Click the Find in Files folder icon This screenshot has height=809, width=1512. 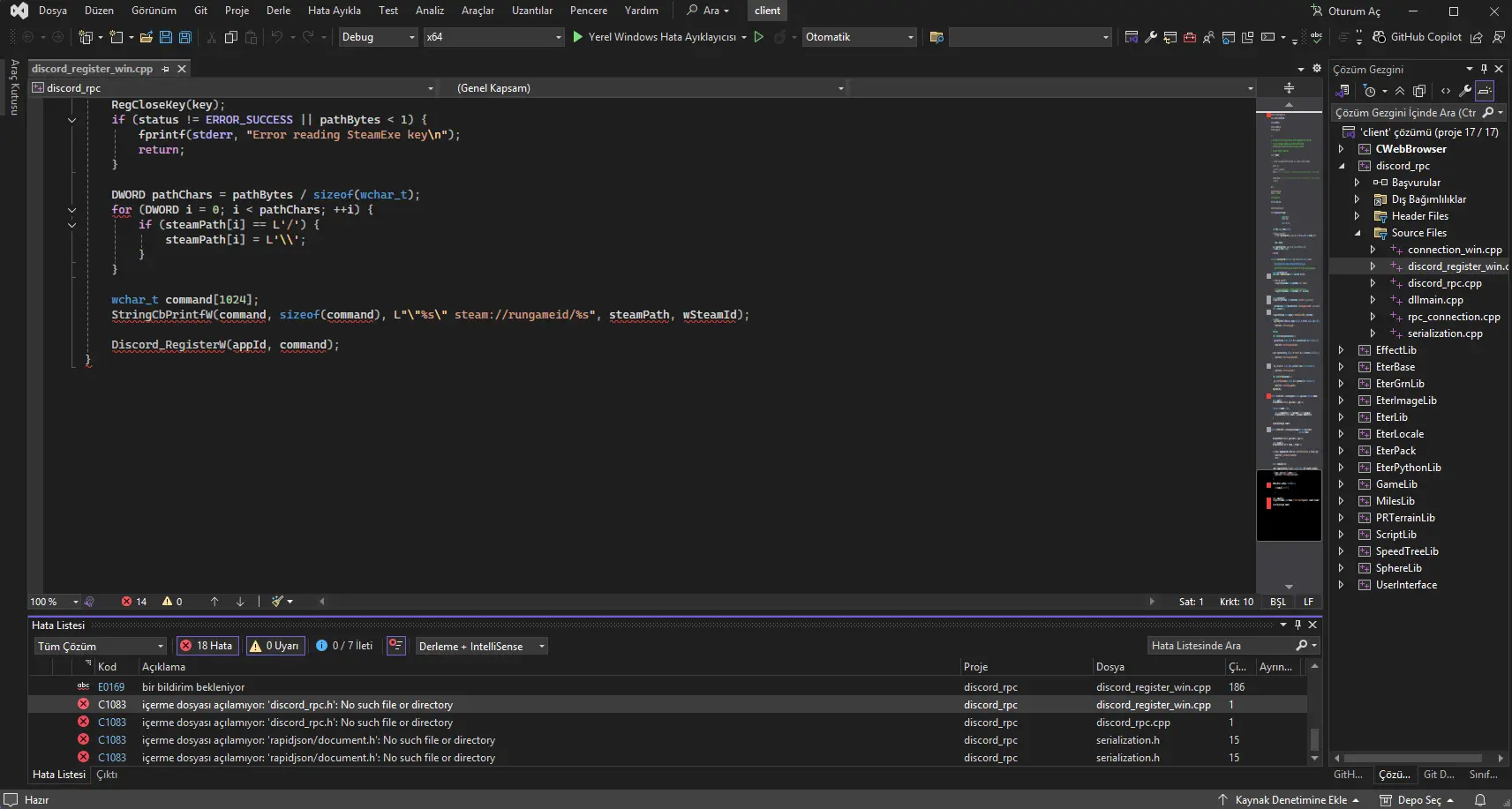click(937, 37)
